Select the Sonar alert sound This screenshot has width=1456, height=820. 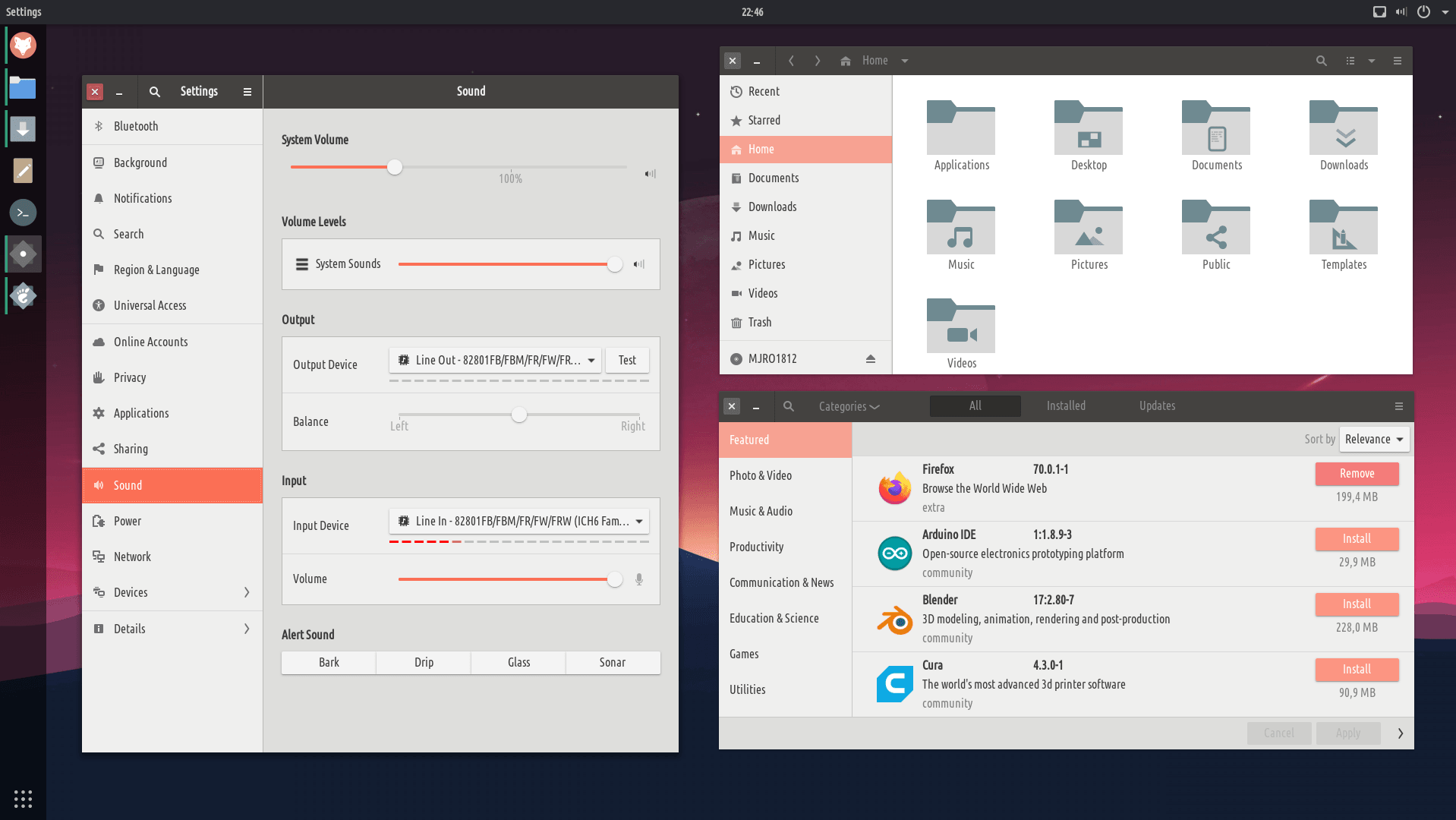(612, 663)
